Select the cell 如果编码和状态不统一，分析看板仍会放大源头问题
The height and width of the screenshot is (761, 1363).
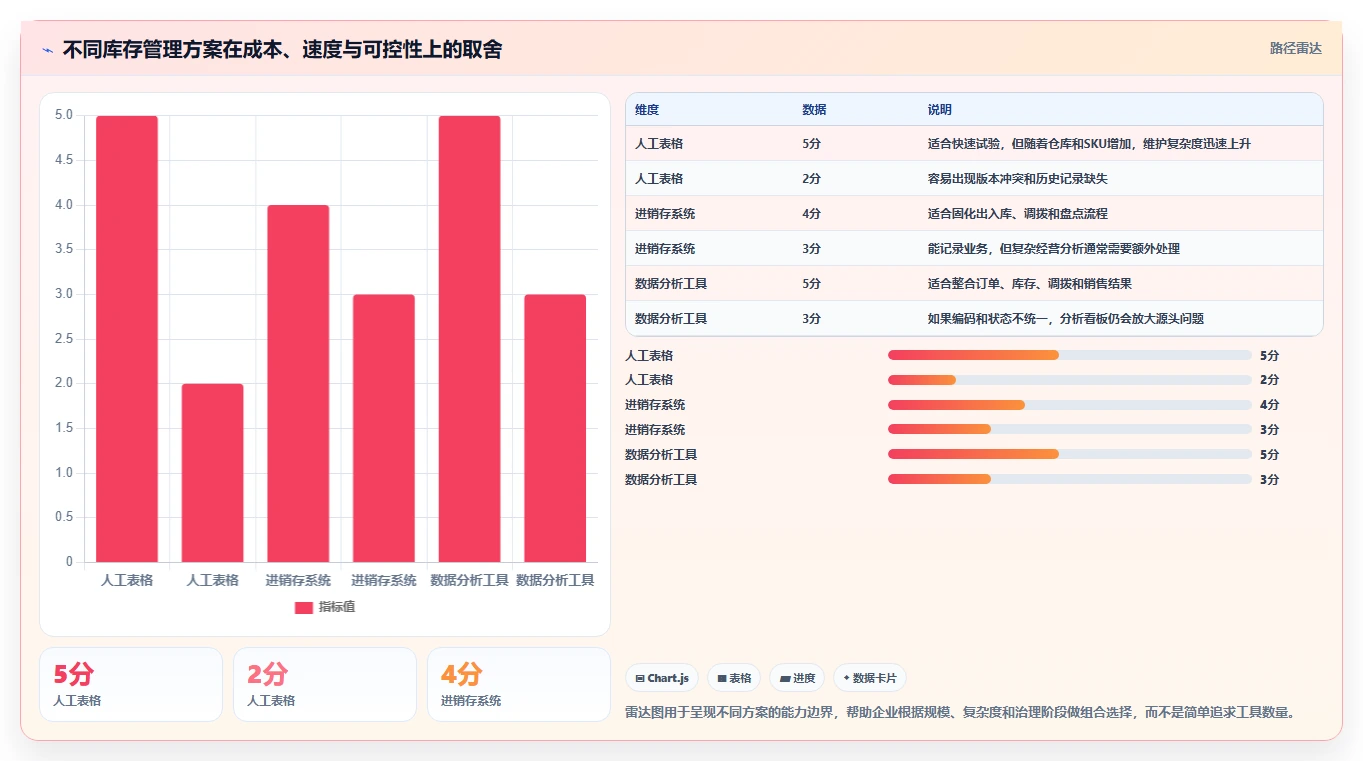click(1066, 319)
